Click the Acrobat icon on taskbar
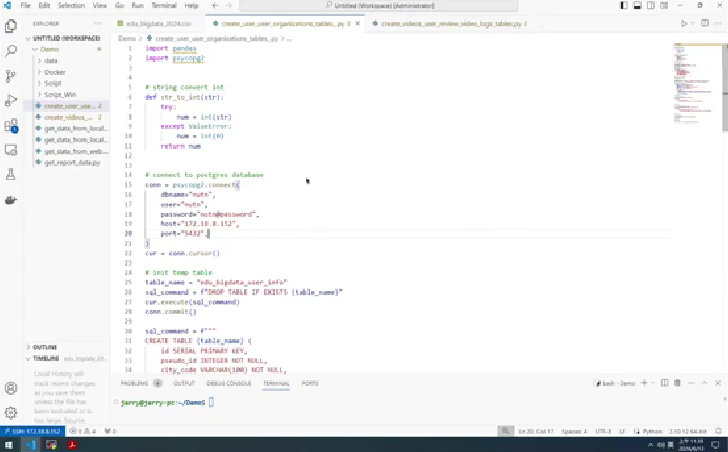The image size is (728, 452). (72, 445)
